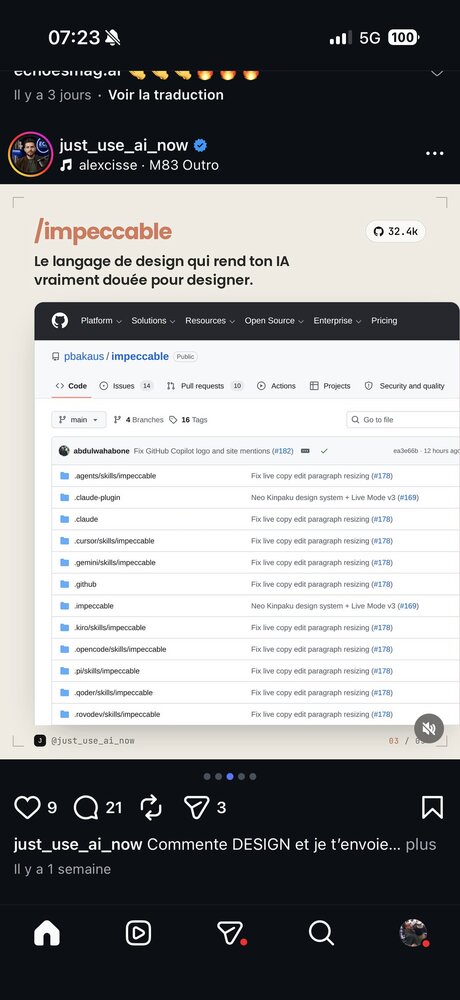Image resolution: width=460 pixels, height=1000 pixels.
Task: Open audio alexcisse · M83 Outro
Action: [x=139, y=166]
